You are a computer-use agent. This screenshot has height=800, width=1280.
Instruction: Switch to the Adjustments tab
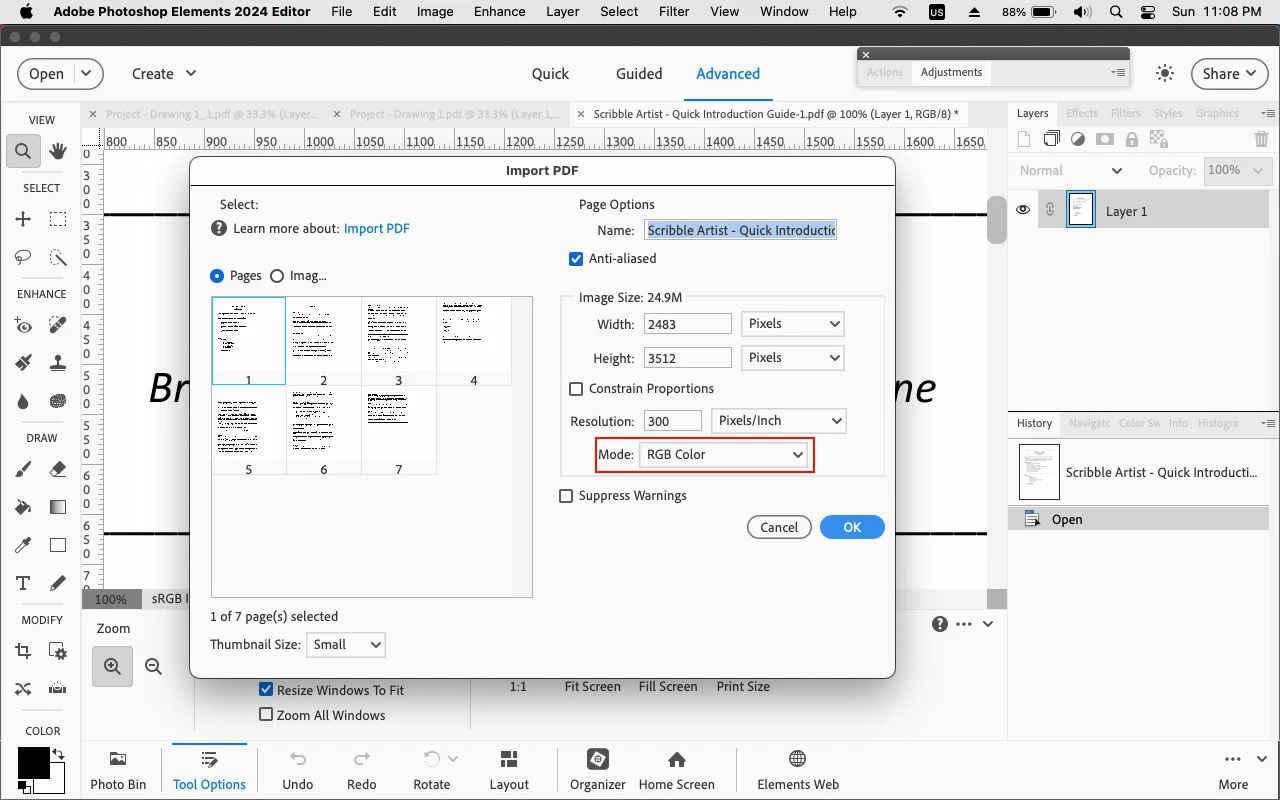[x=951, y=72]
